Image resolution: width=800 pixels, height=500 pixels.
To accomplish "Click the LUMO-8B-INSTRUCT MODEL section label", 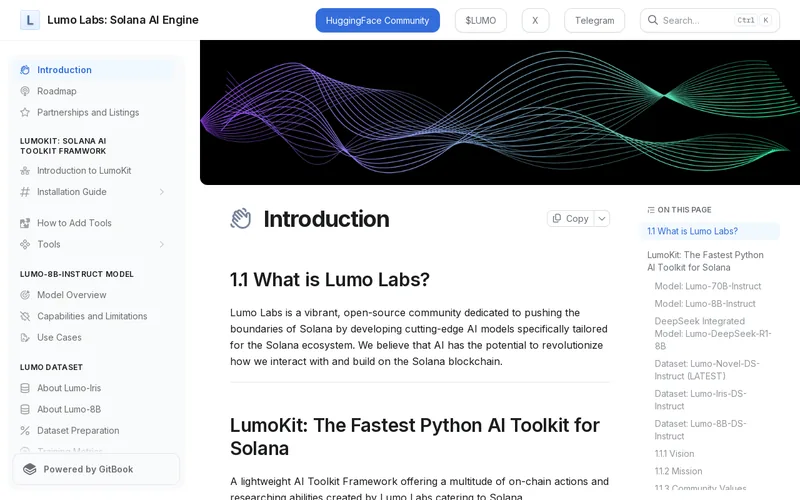I will pos(77,274).
